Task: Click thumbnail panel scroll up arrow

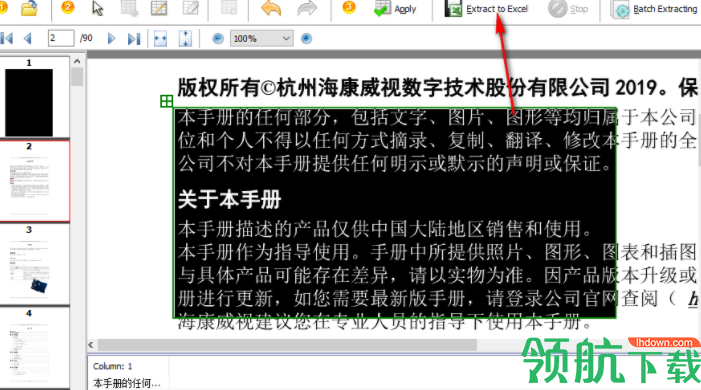Action: click(x=77, y=61)
